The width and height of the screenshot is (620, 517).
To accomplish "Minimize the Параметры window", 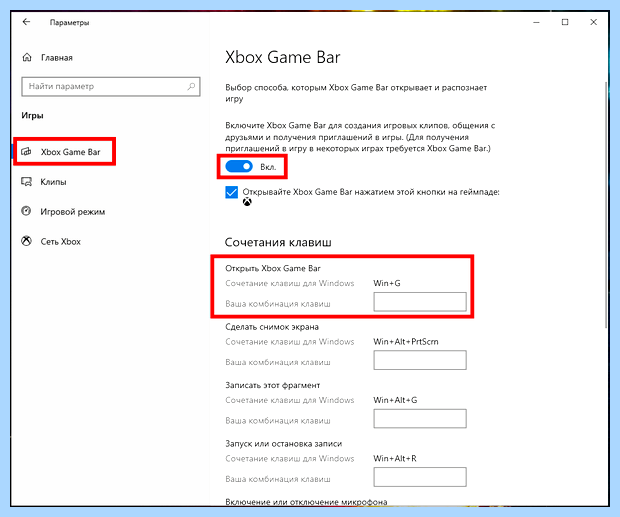I will point(536,22).
